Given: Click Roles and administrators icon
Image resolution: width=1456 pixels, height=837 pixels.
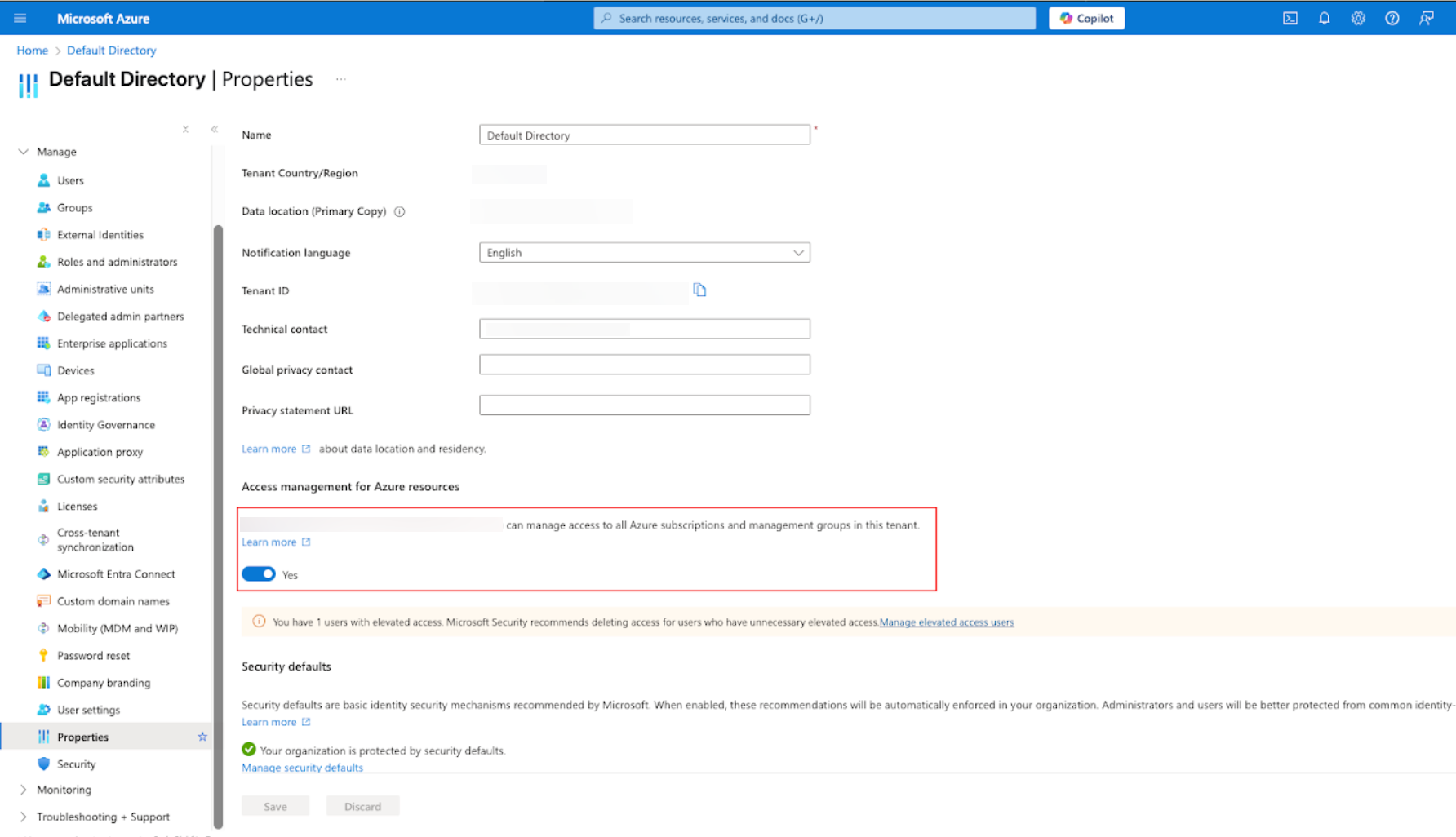Looking at the screenshot, I should click(x=44, y=262).
